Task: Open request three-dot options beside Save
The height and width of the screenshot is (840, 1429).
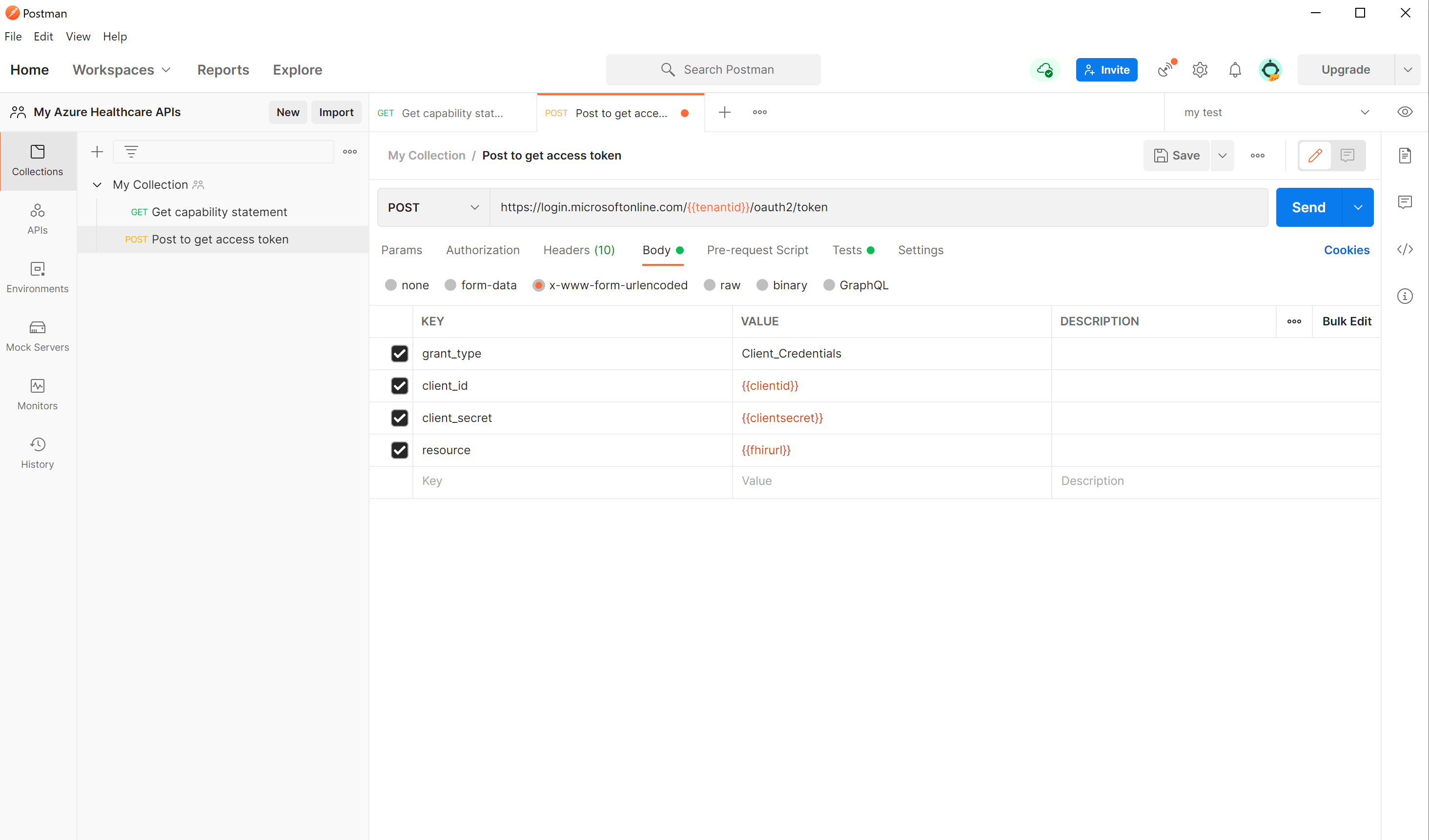Action: [1257, 155]
